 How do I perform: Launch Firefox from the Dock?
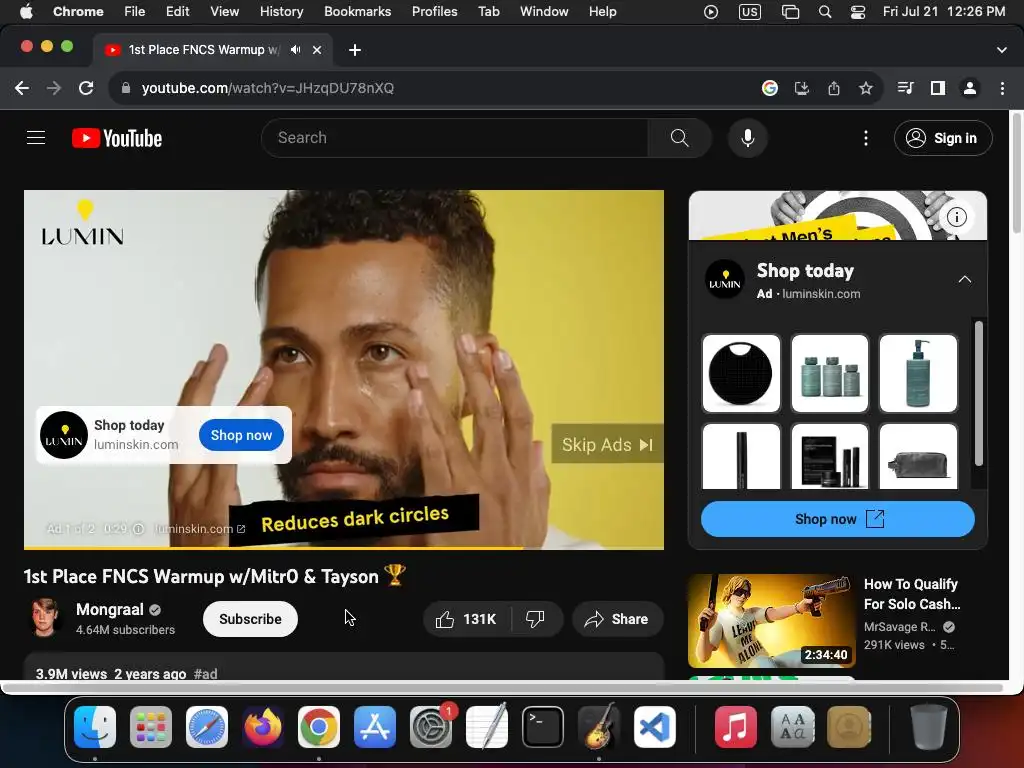tap(263, 726)
